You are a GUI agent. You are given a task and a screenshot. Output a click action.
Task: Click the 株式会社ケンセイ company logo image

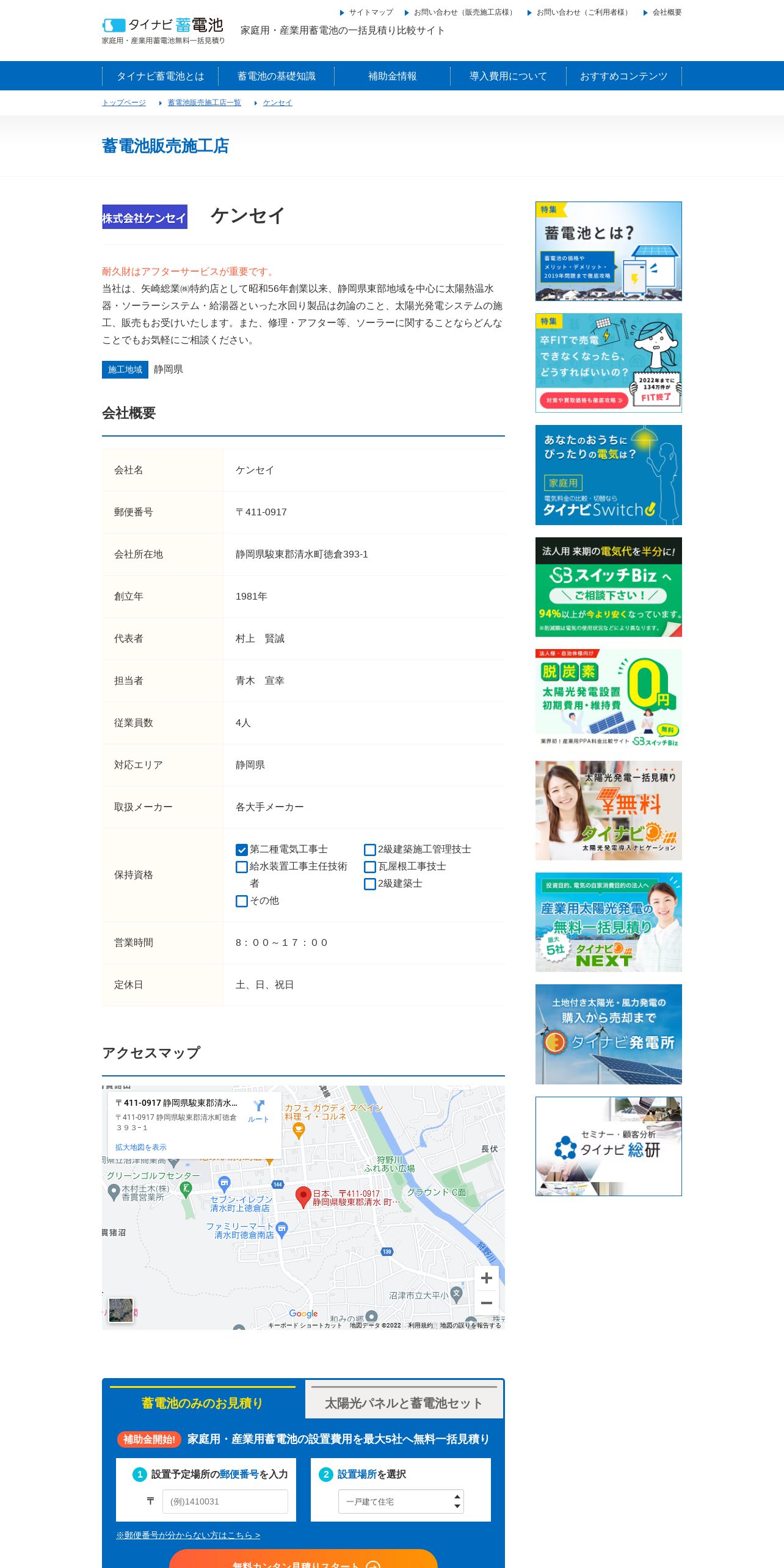pos(145,217)
